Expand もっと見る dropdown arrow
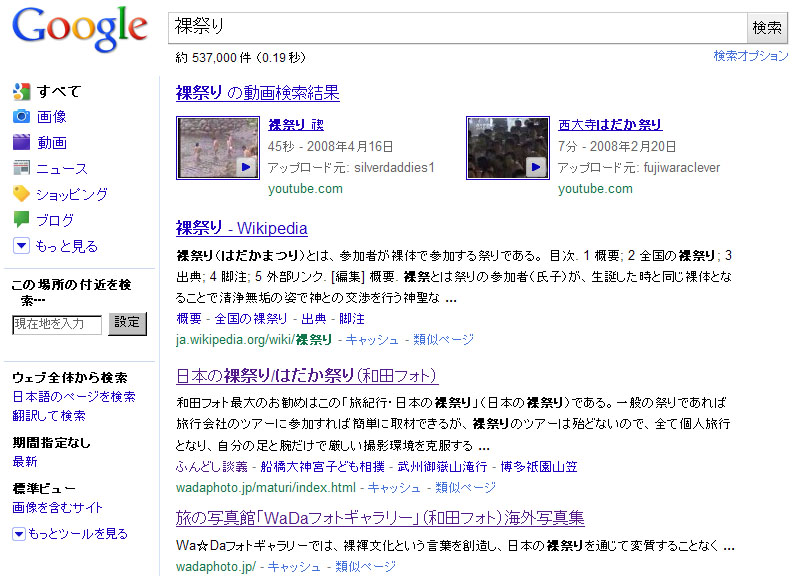 (x=21, y=246)
